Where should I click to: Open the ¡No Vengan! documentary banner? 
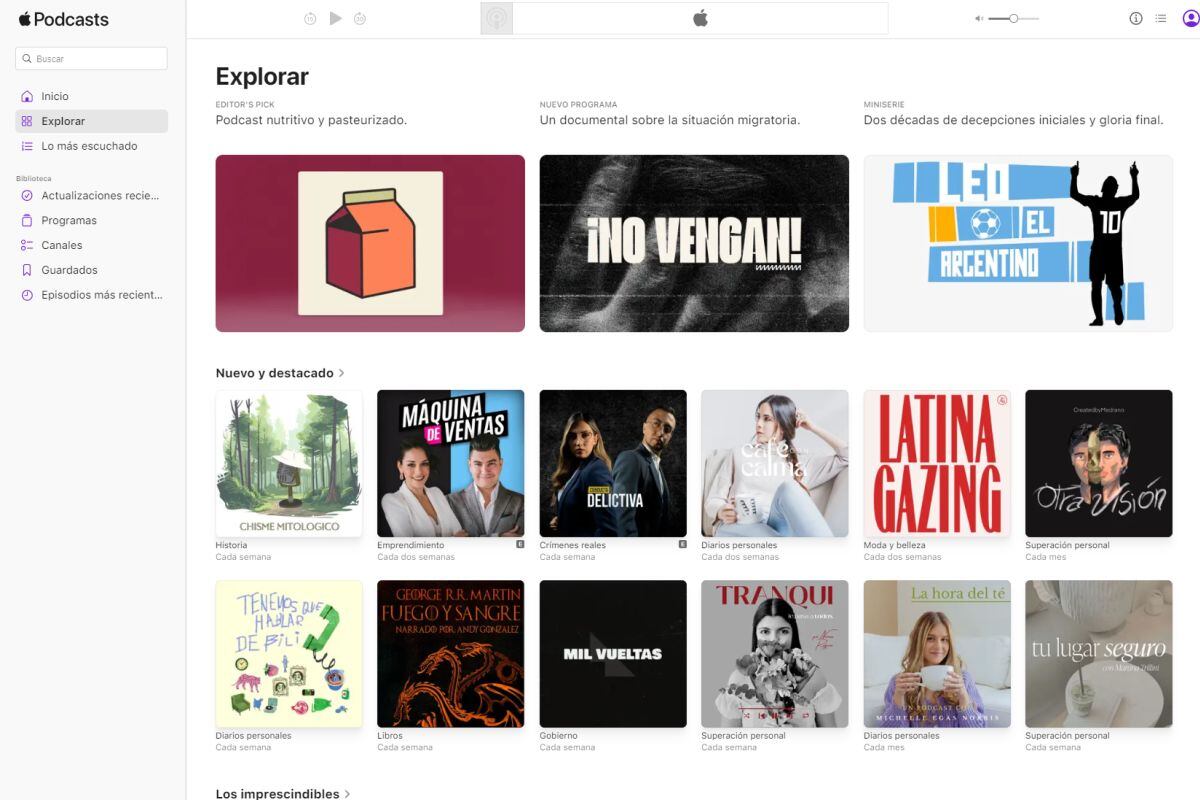click(693, 242)
